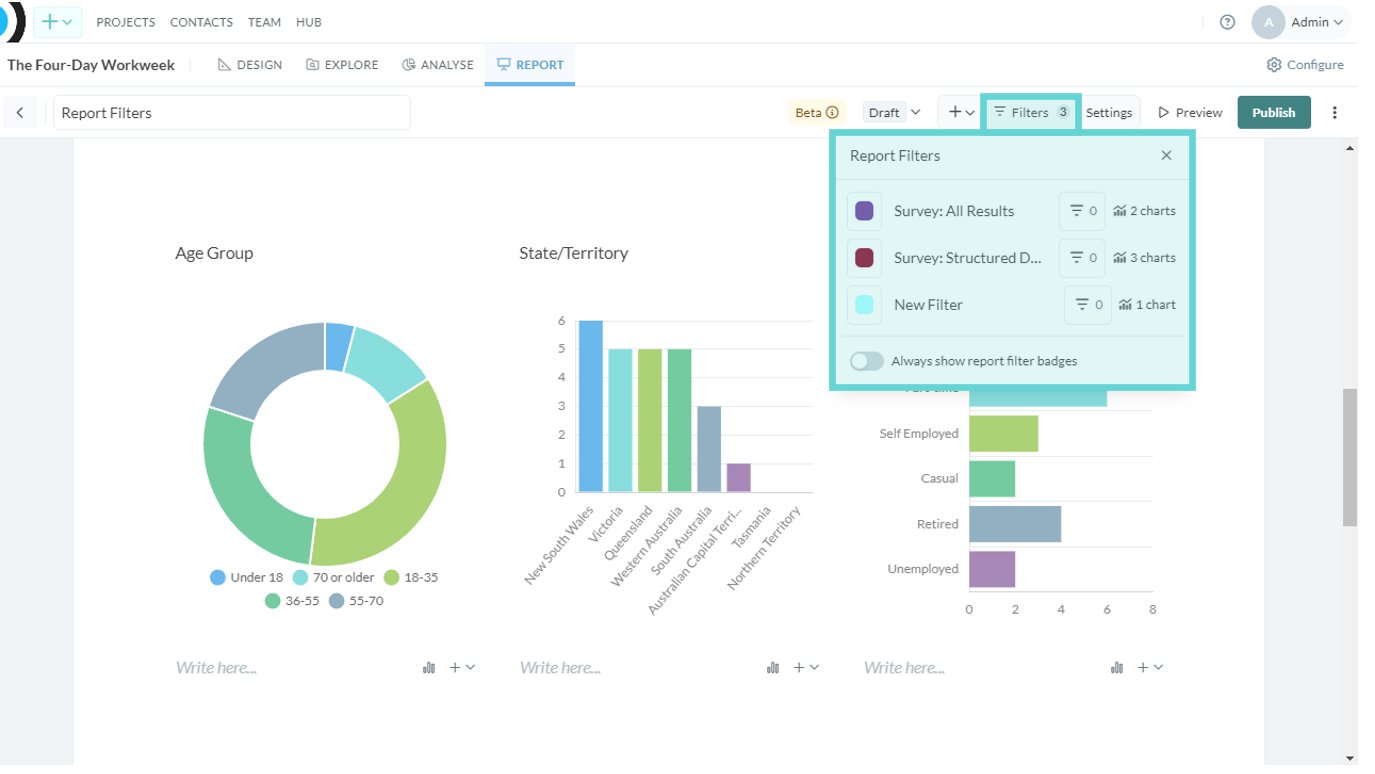The image size is (1375, 774).
Task: View the 3 charts linked to Survey: Structured D...
Action: tap(1146, 258)
